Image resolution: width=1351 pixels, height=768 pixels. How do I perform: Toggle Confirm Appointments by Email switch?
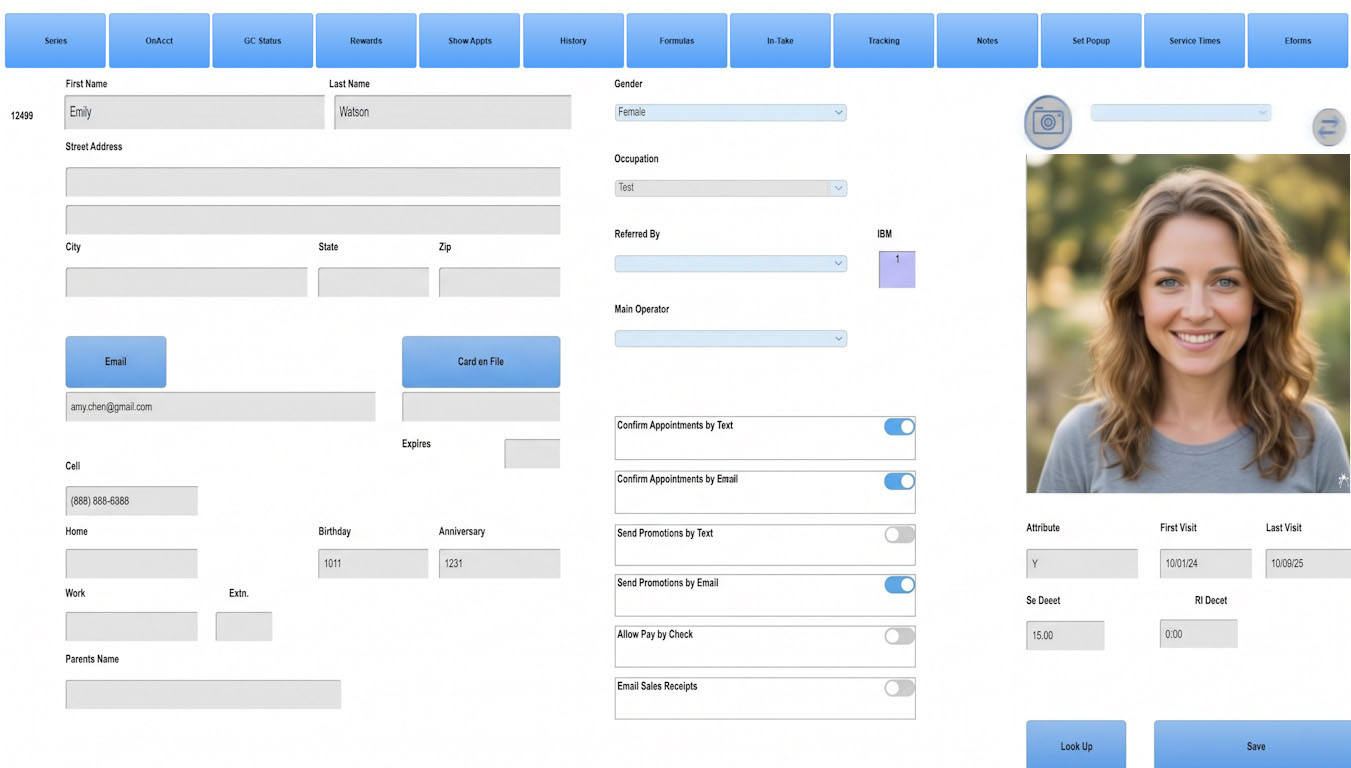899,481
